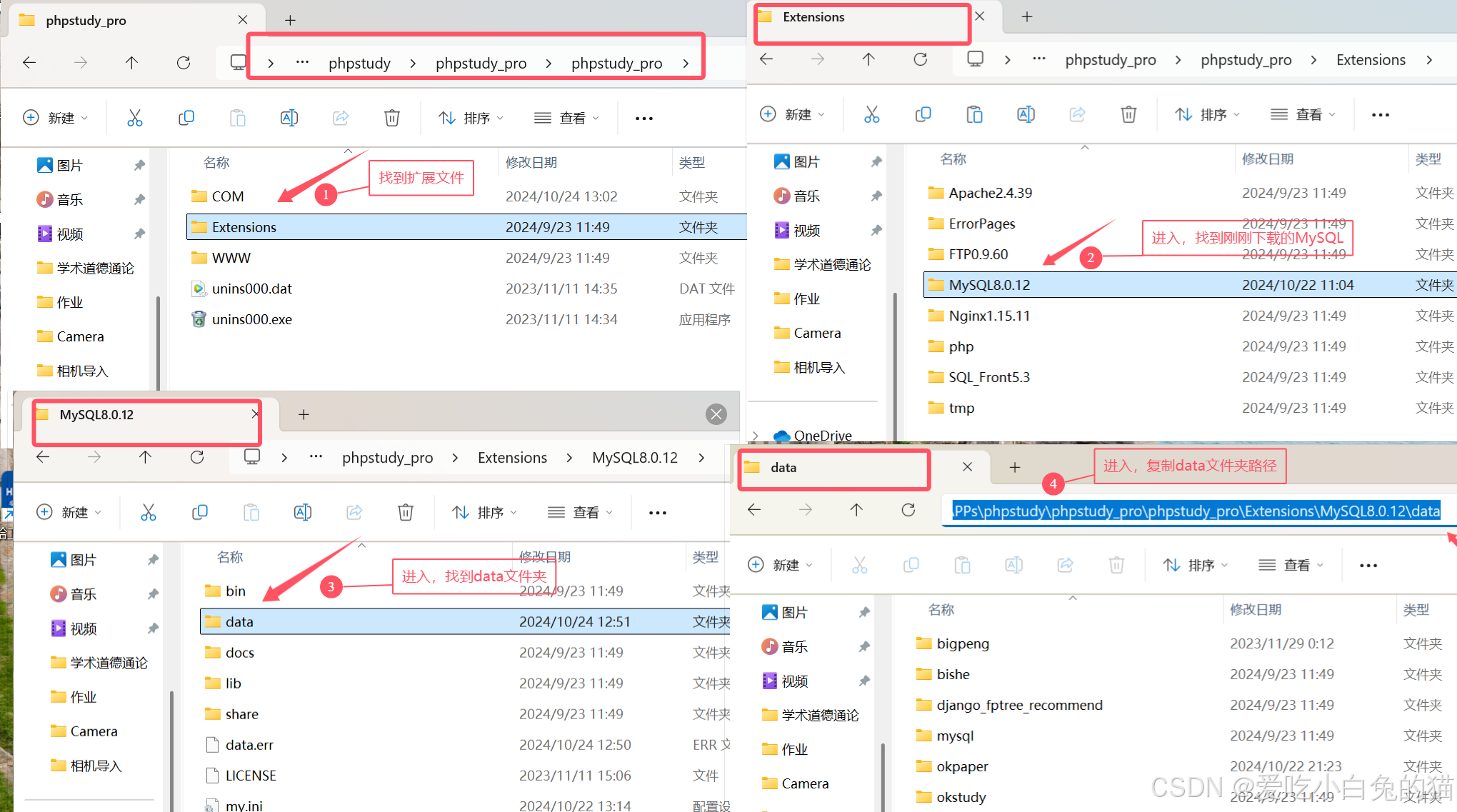Select the WWW folder row
The width and height of the screenshot is (1457, 812).
pyautogui.click(x=466, y=258)
